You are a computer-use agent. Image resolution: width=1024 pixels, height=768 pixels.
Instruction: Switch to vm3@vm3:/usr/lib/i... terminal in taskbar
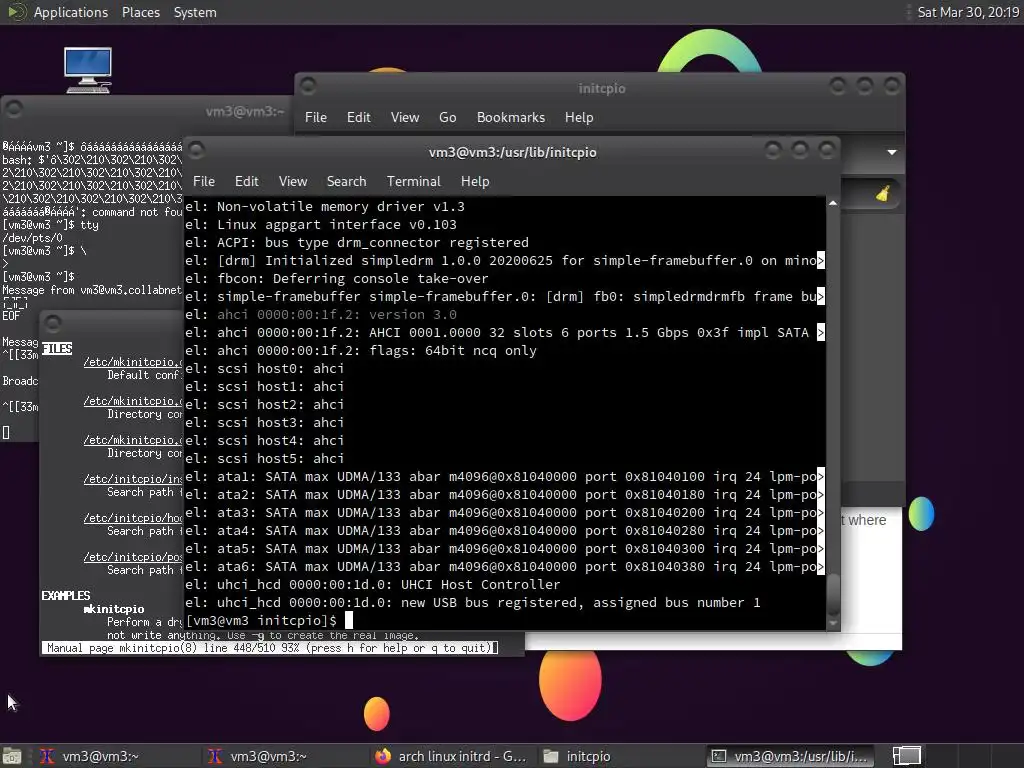tap(790, 756)
